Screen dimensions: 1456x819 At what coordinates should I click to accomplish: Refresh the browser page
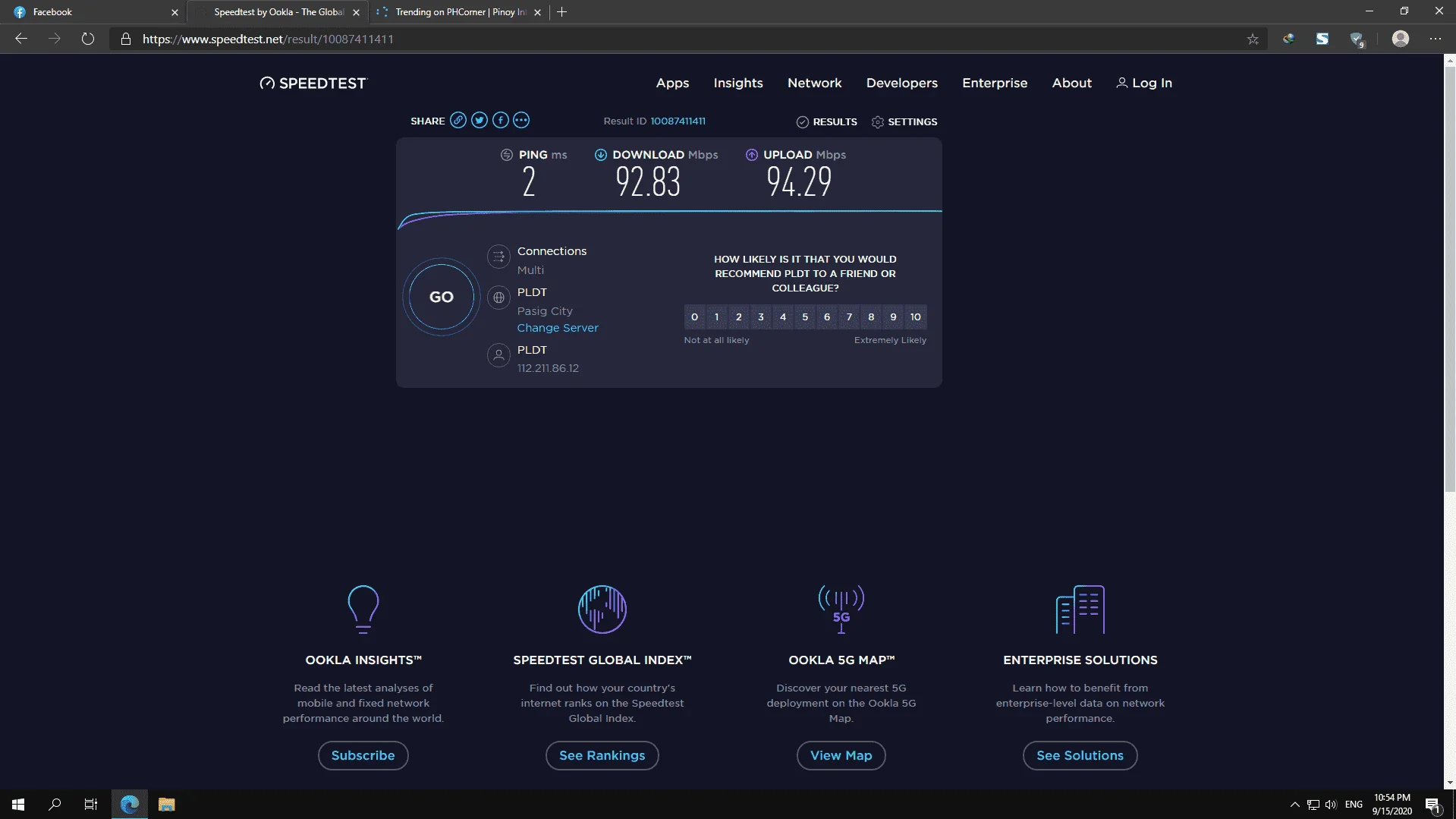coord(88,39)
